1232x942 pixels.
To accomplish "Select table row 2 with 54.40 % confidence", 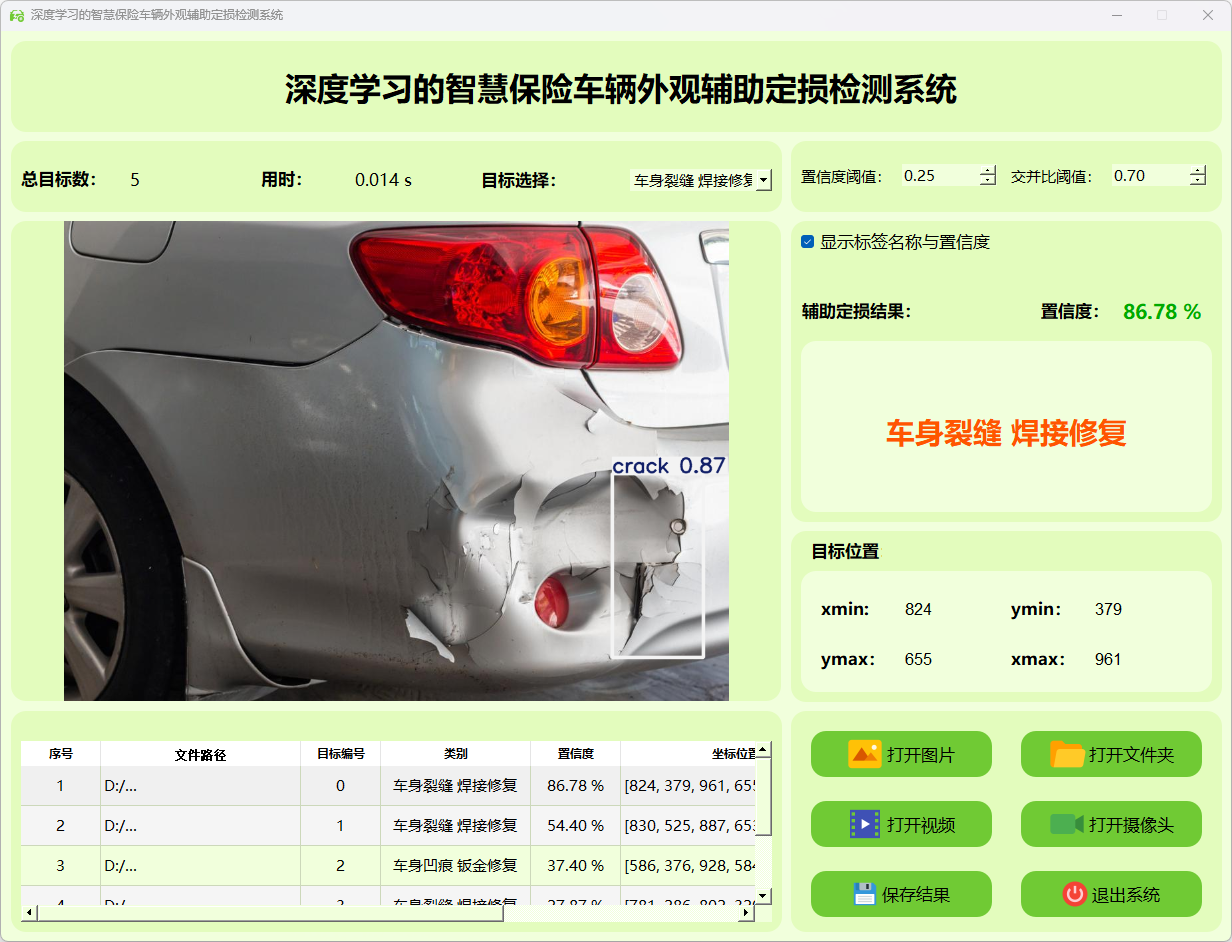I will (575, 826).
